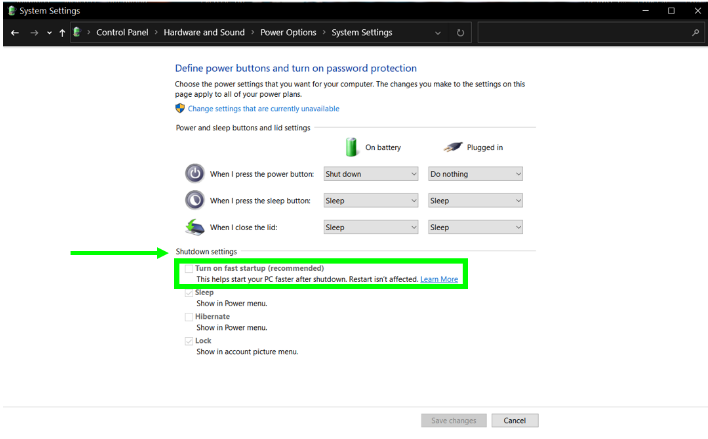Click the Up directory arrow

[x=62, y=33]
